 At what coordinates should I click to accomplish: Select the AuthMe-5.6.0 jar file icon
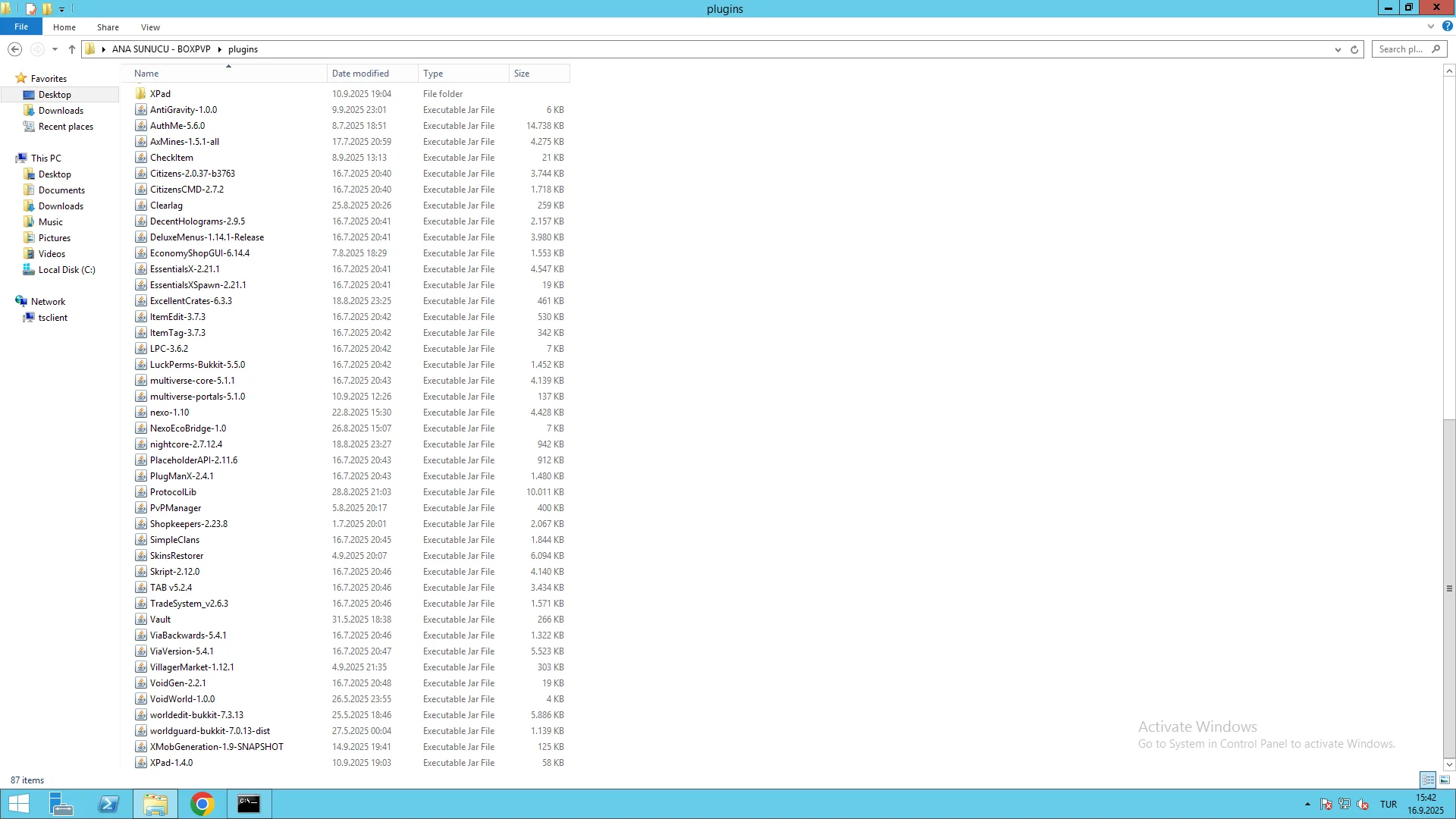141,126
